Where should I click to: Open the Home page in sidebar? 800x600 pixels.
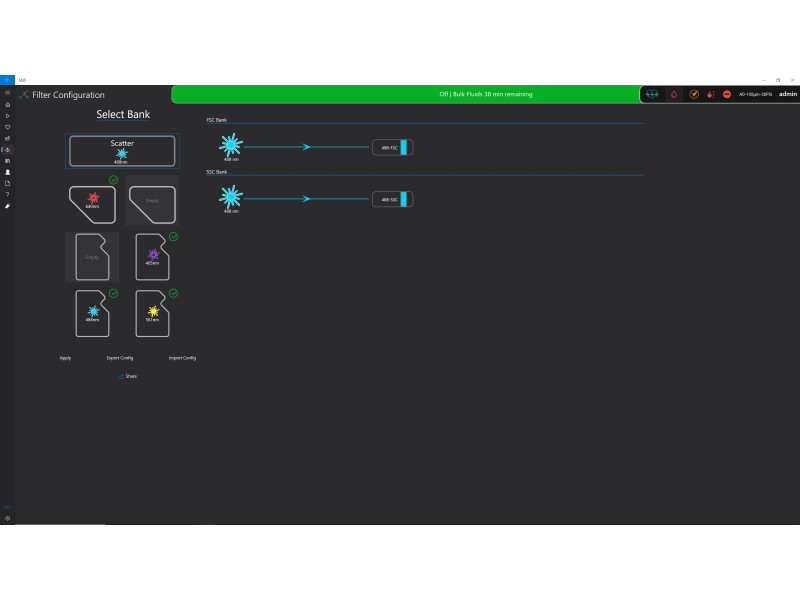pyautogui.click(x=8, y=104)
